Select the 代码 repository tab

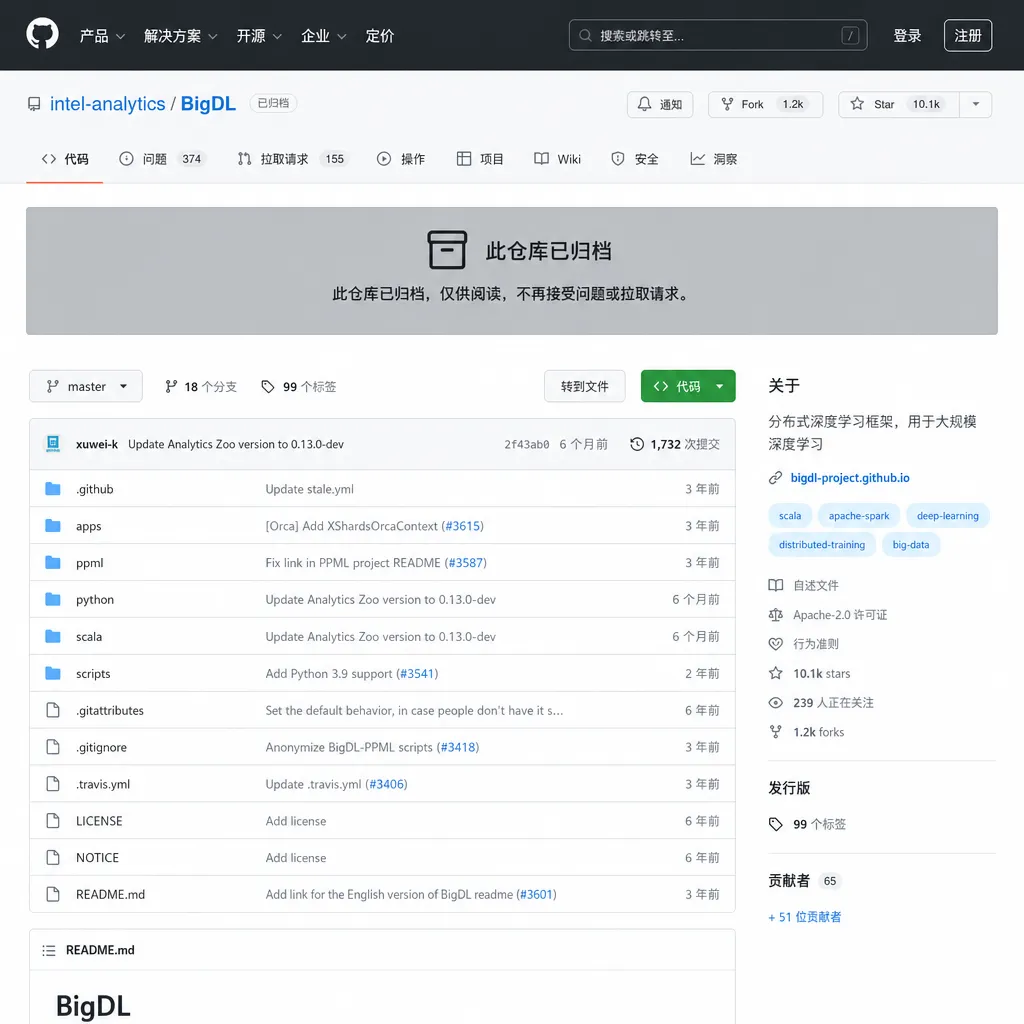tap(65, 159)
